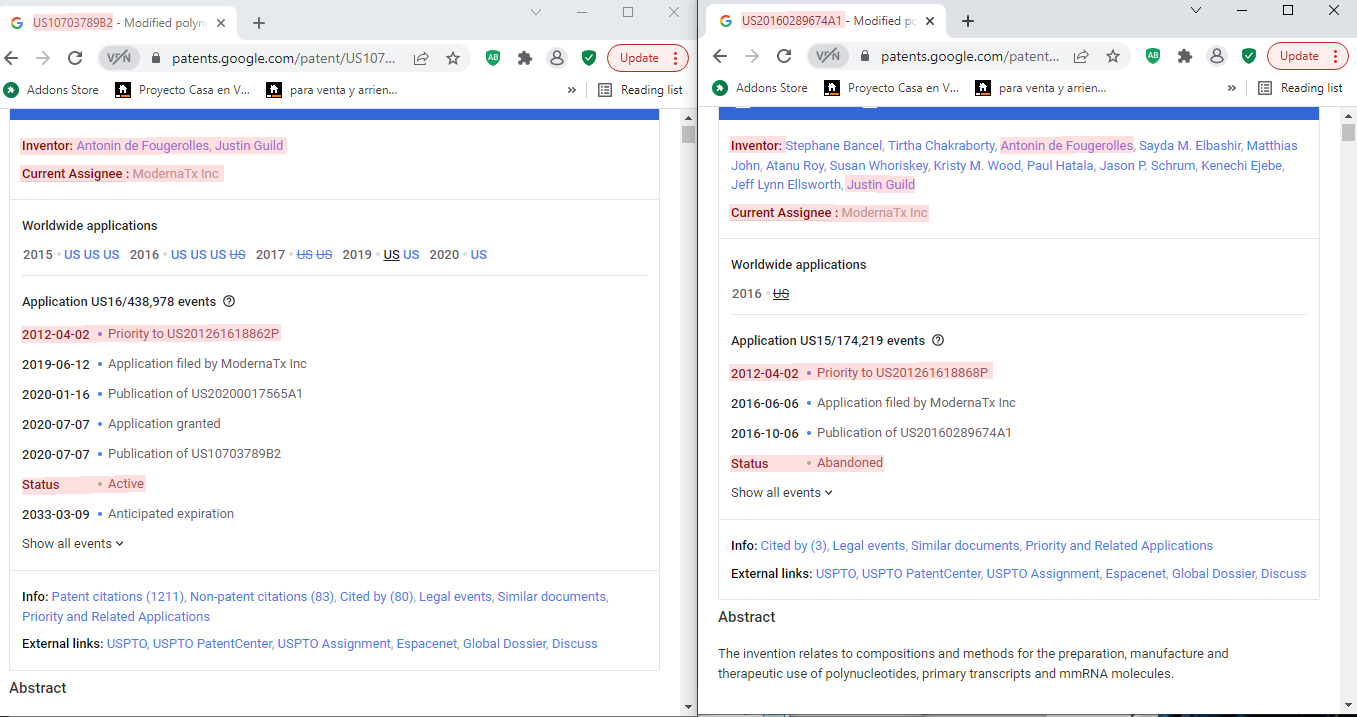Open new tab in the left browser window
This screenshot has width=1357, height=717.
pos(259,22)
